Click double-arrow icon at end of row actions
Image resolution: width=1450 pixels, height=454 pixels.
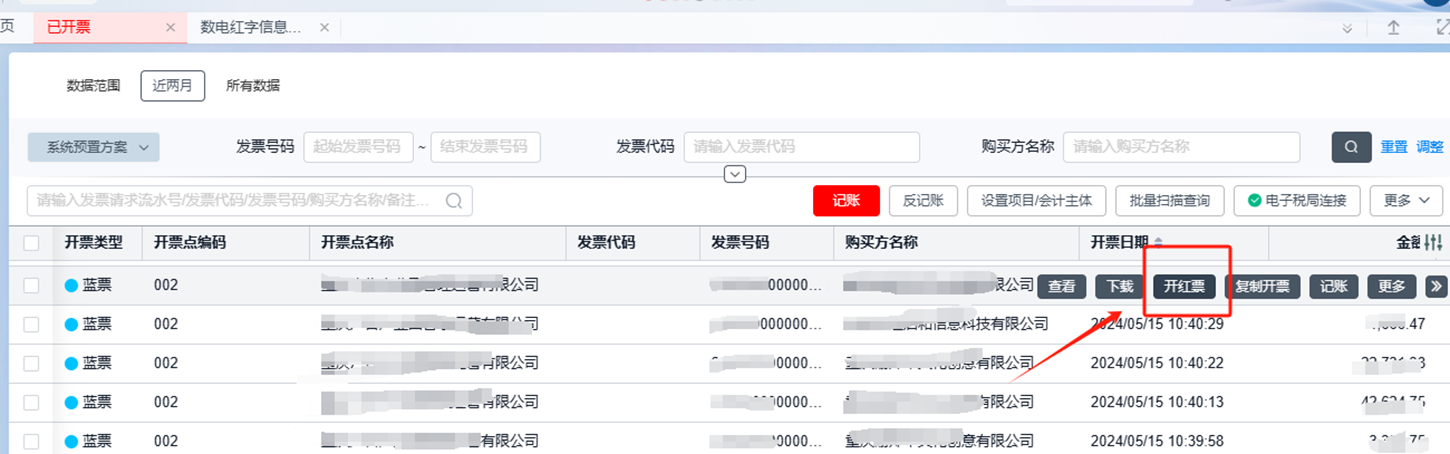pos(1436,286)
